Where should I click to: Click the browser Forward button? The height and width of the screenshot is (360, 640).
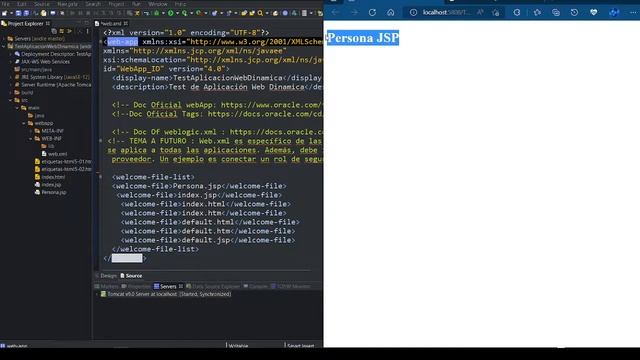[354, 12]
